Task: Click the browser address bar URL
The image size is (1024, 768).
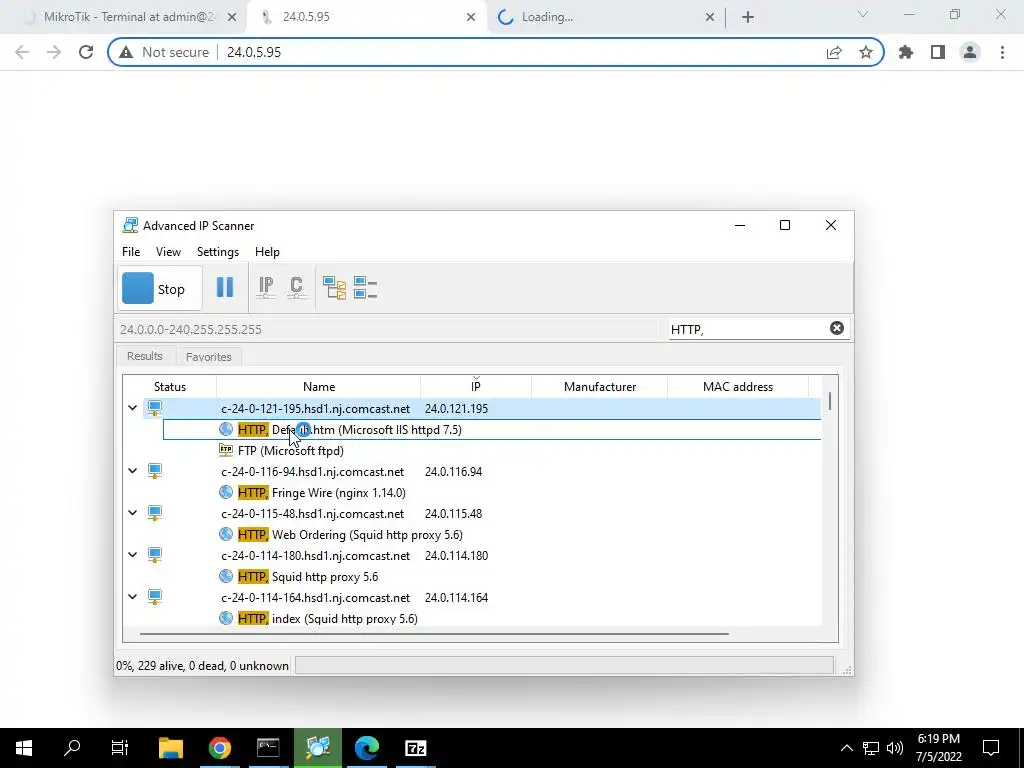Action: tap(254, 52)
